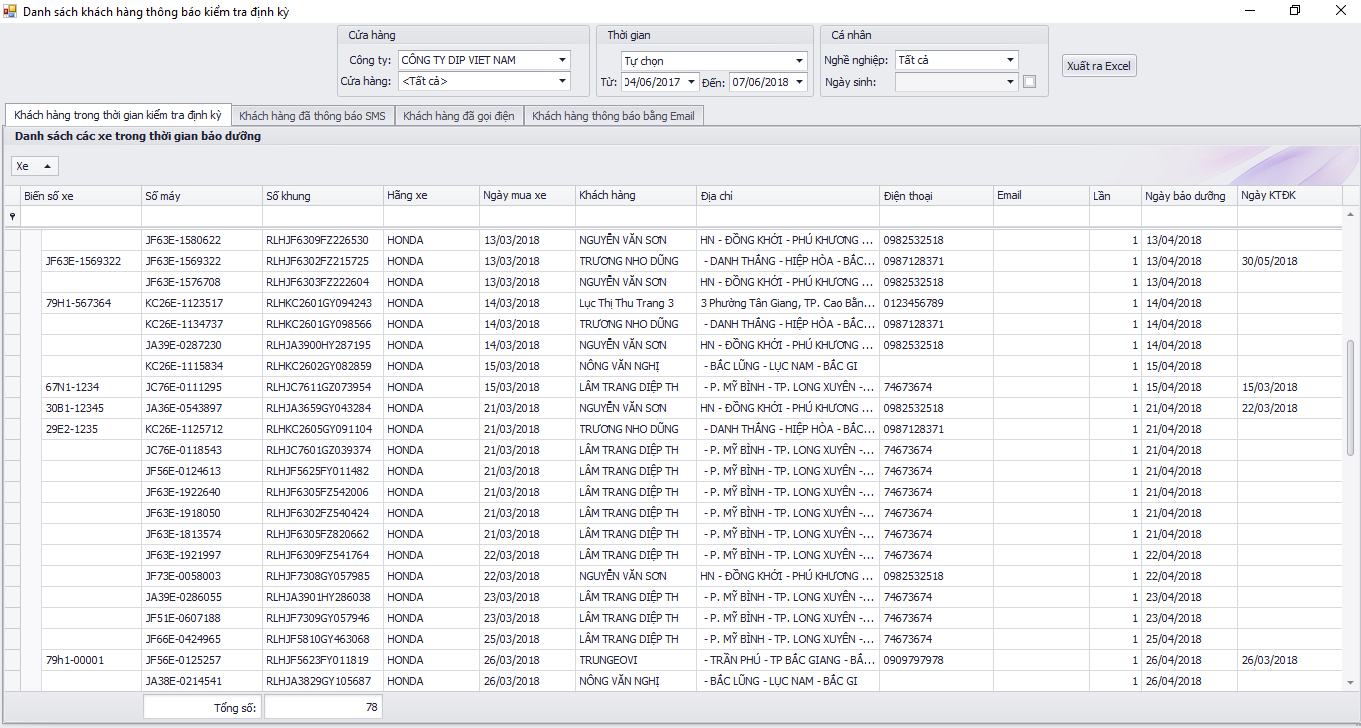Click the filter row icon beside Biển số xe

[12, 216]
